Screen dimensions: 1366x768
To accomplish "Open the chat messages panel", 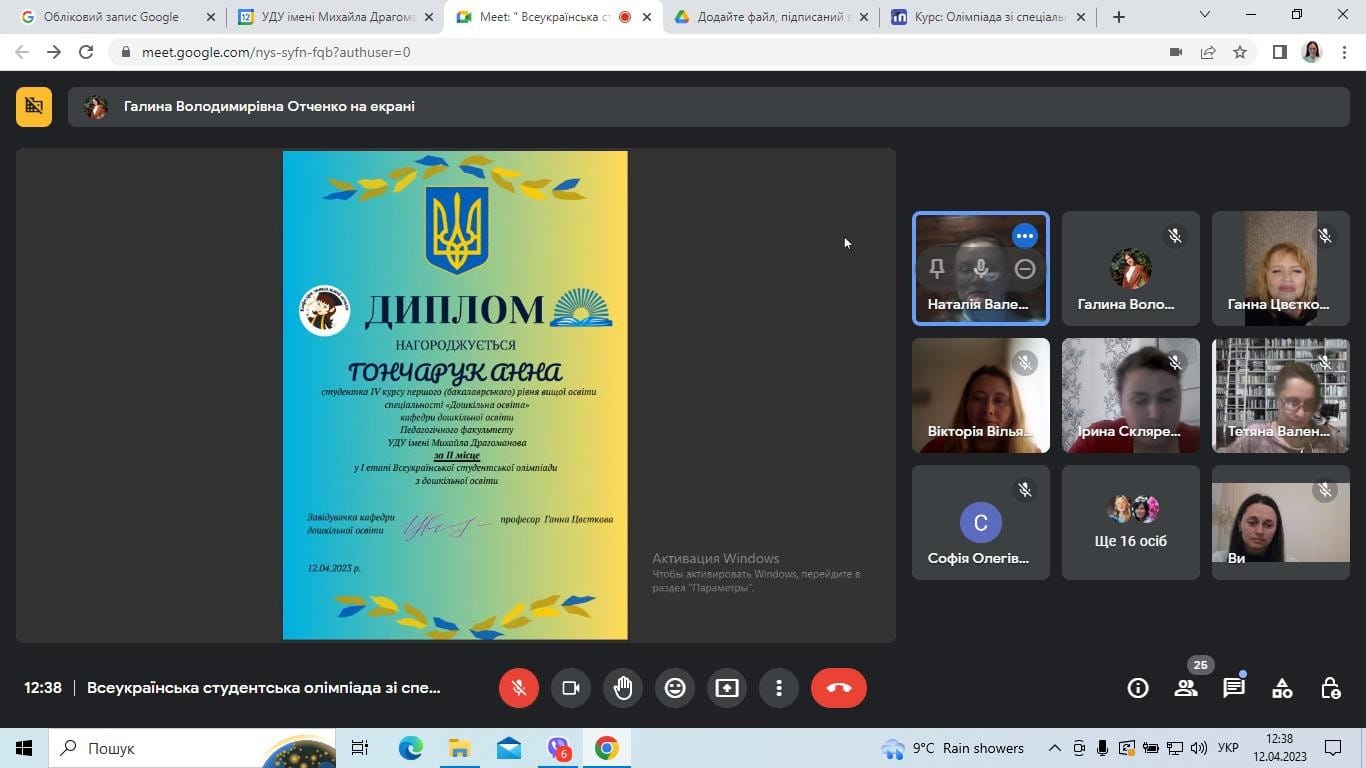I will point(1234,688).
